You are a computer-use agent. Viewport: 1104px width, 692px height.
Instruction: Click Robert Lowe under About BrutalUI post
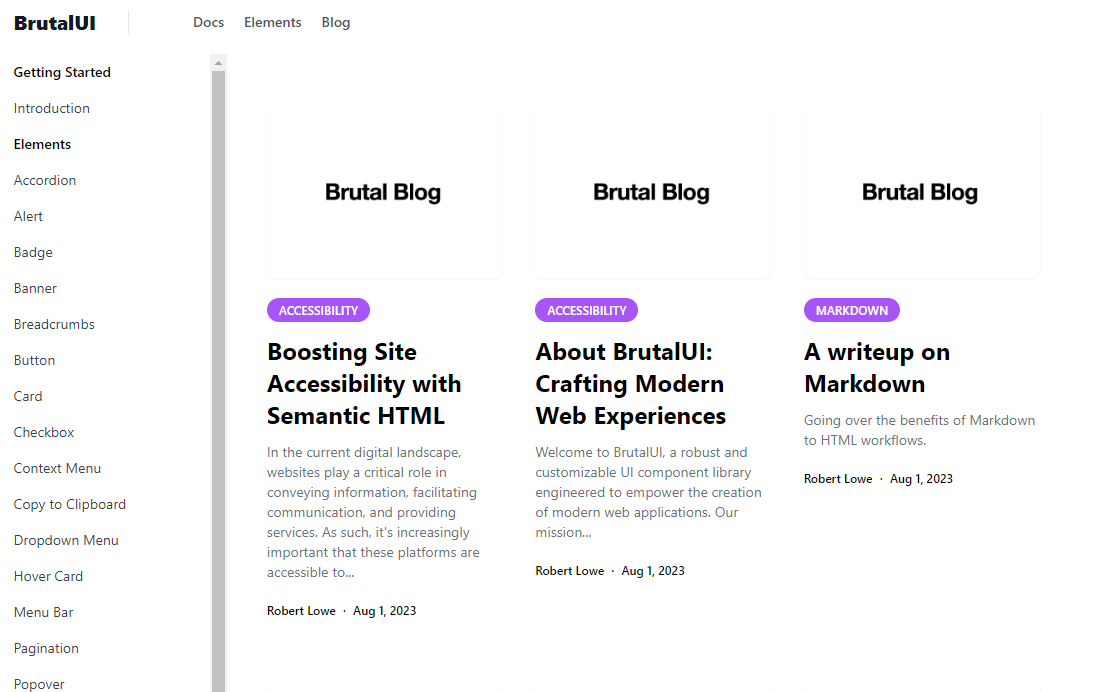[x=570, y=571]
